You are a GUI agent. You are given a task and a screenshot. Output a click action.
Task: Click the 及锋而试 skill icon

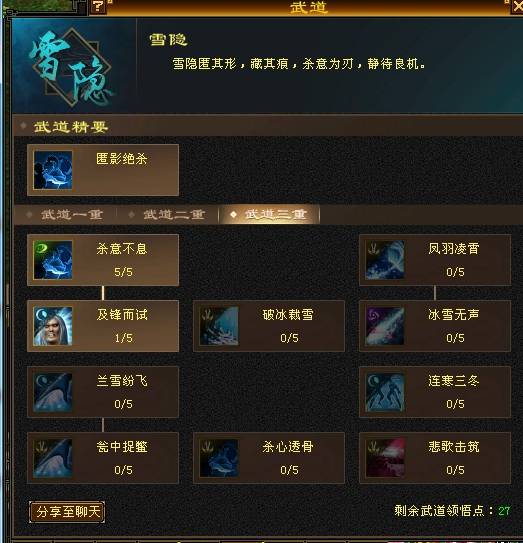(x=53, y=326)
